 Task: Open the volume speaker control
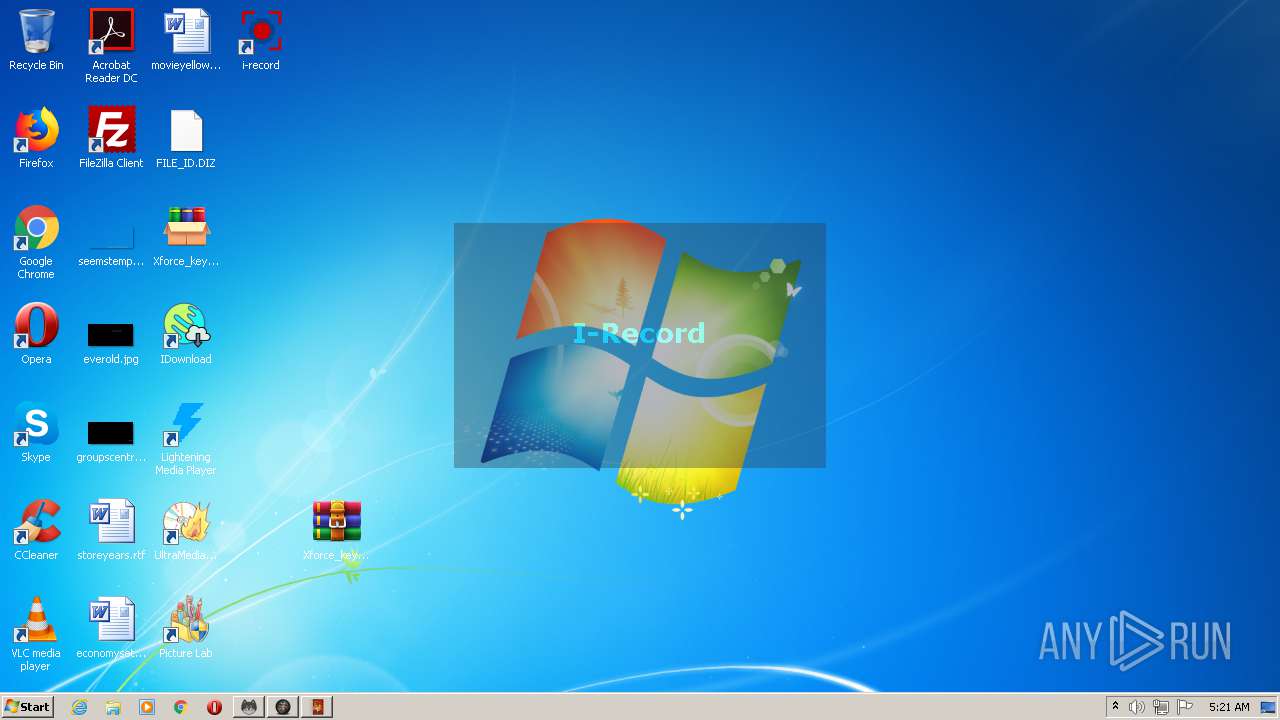click(1137, 707)
